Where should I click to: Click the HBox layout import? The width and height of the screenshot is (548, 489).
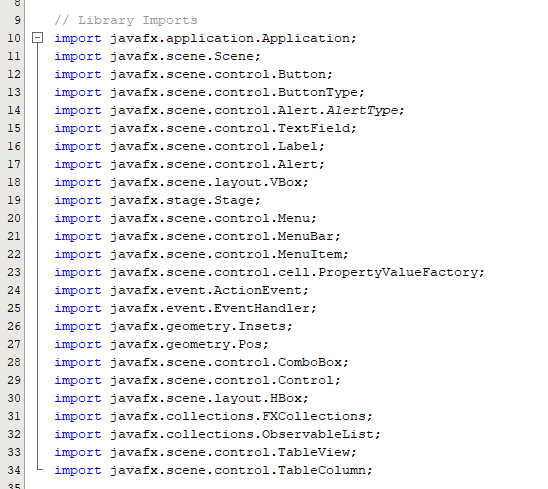coord(181,398)
